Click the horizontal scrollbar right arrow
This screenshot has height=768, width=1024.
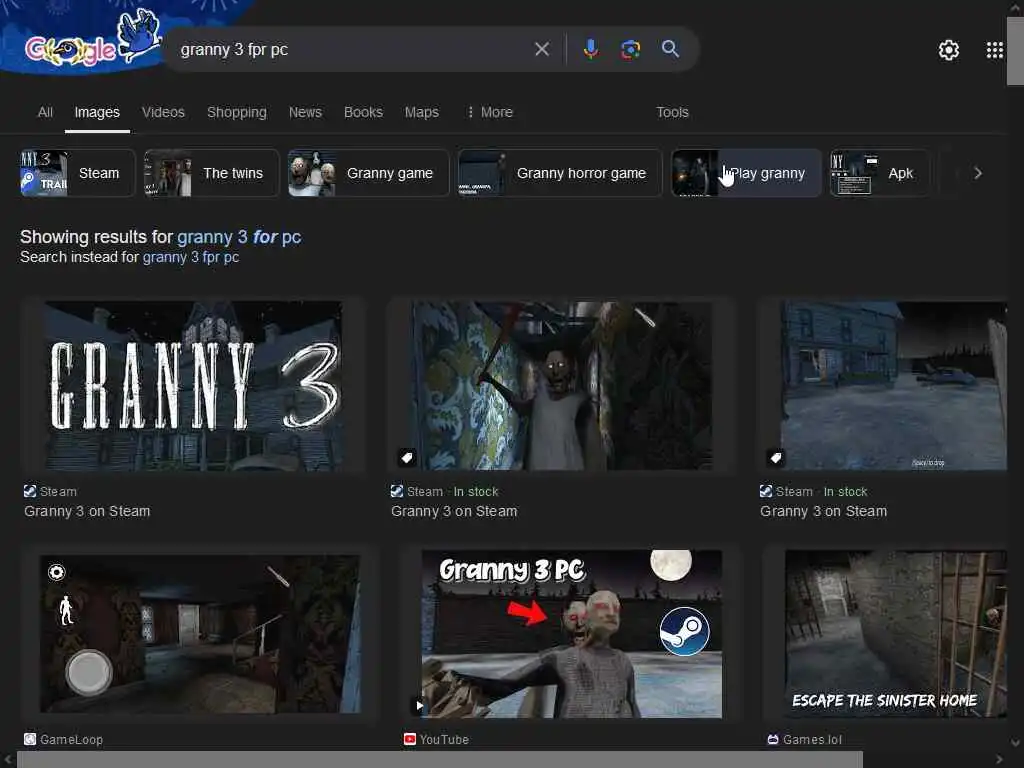[x=999, y=760]
